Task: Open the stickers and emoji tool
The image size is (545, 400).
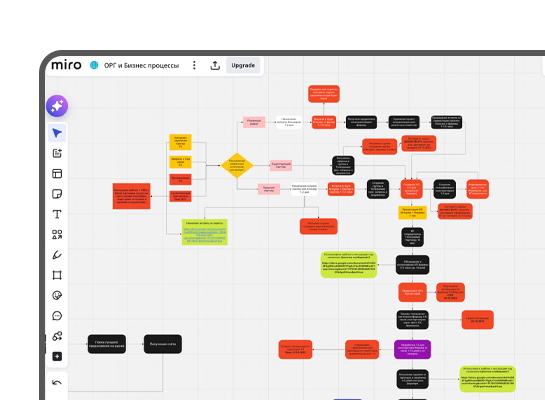Action: tap(57, 295)
